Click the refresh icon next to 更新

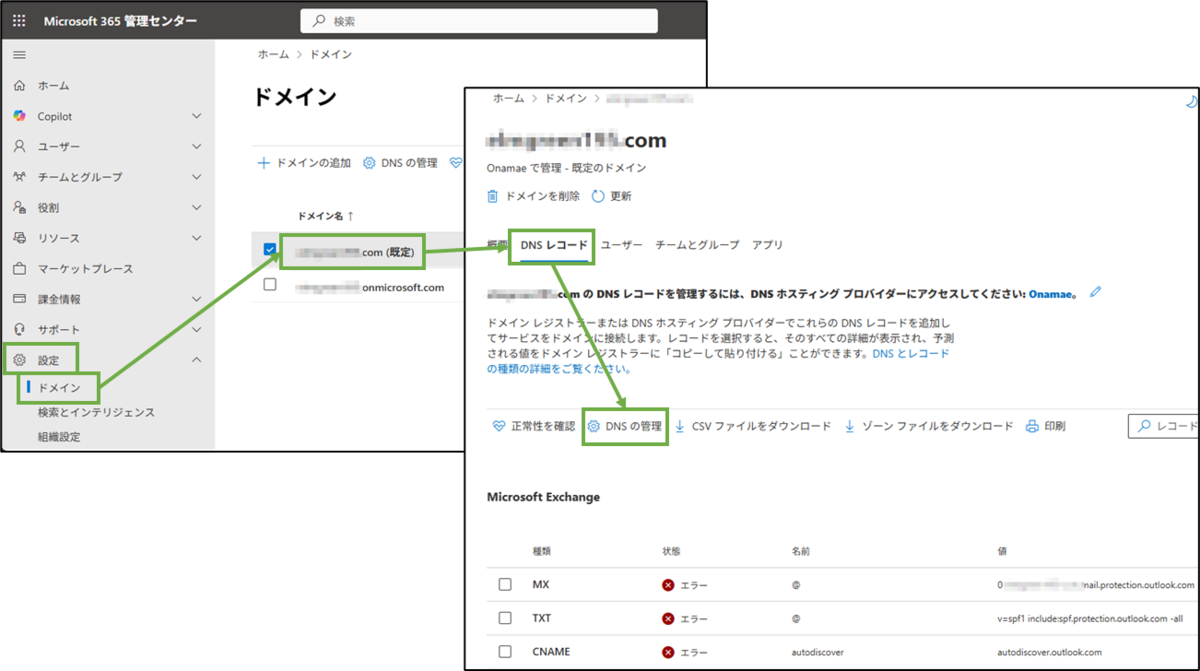598,196
